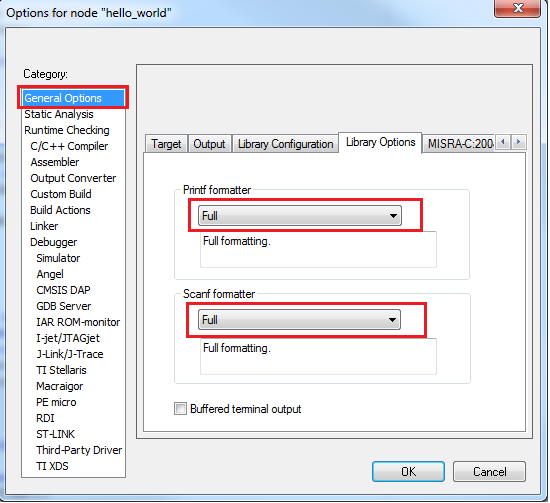Click the Printf formatter description box
This screenshot has width=550, height=503.
(318, 249)
